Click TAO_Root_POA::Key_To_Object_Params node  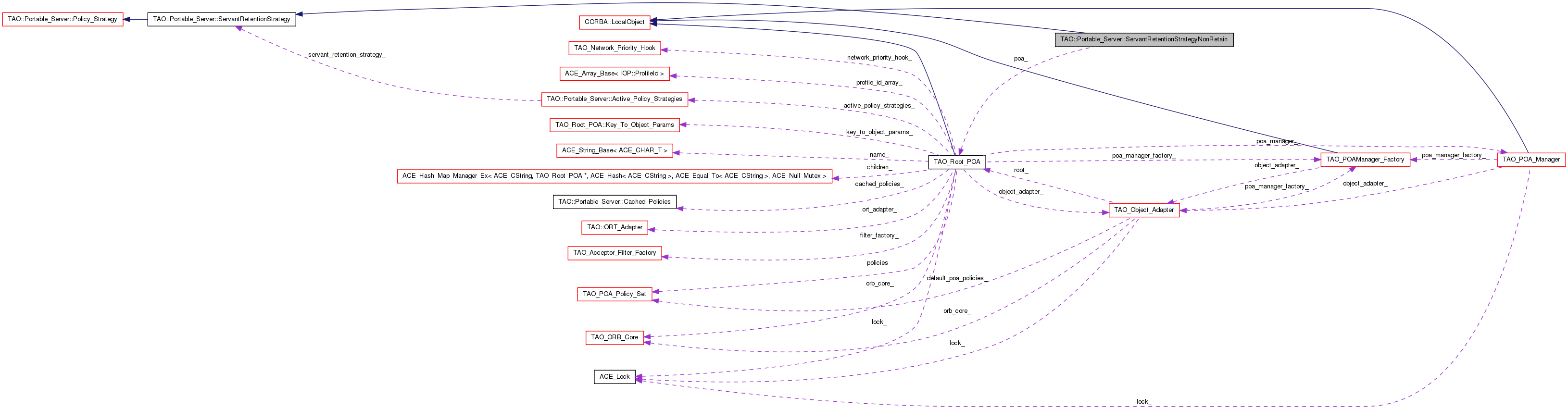(614, 125)
